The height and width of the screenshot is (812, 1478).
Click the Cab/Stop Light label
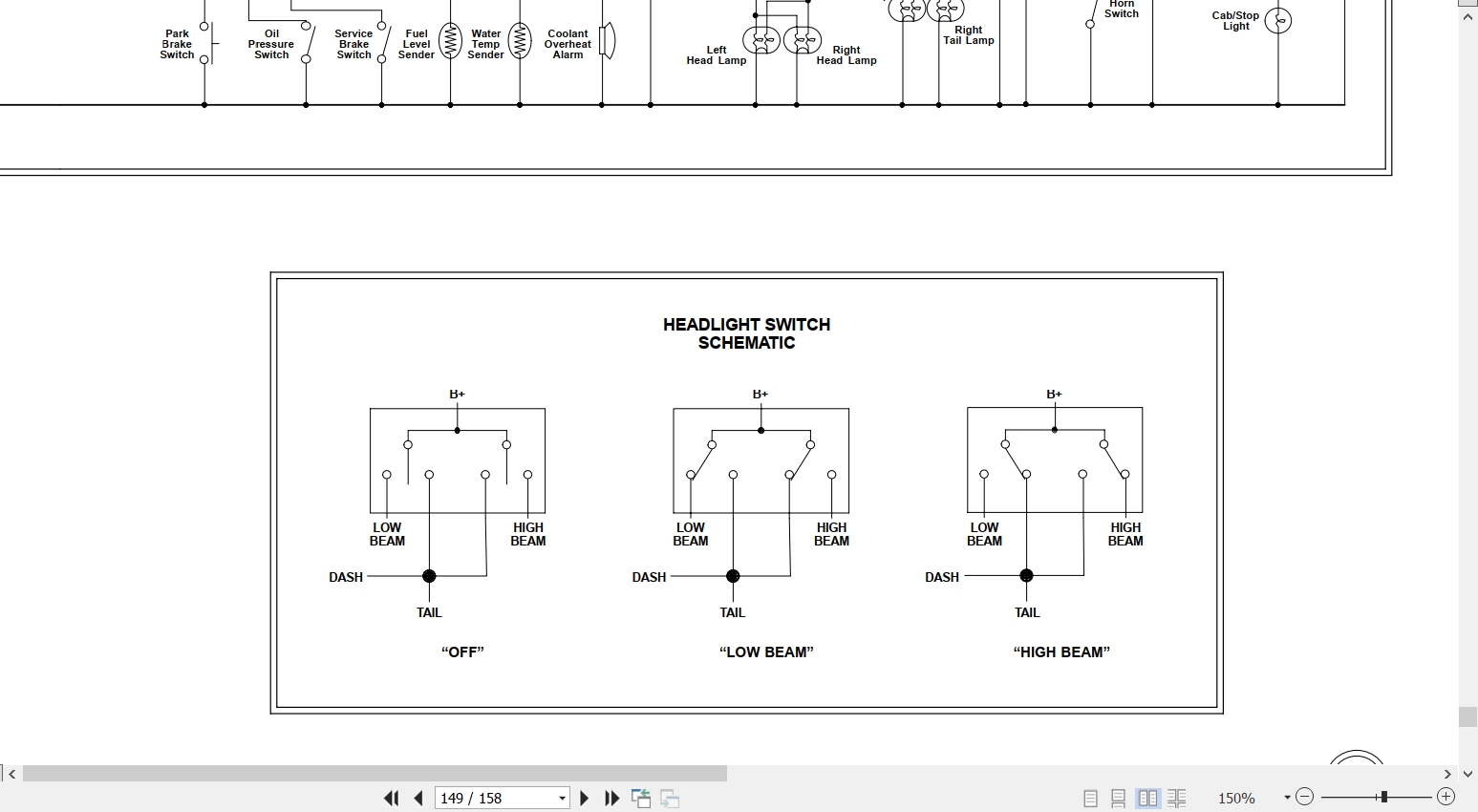coord(1236,21)
